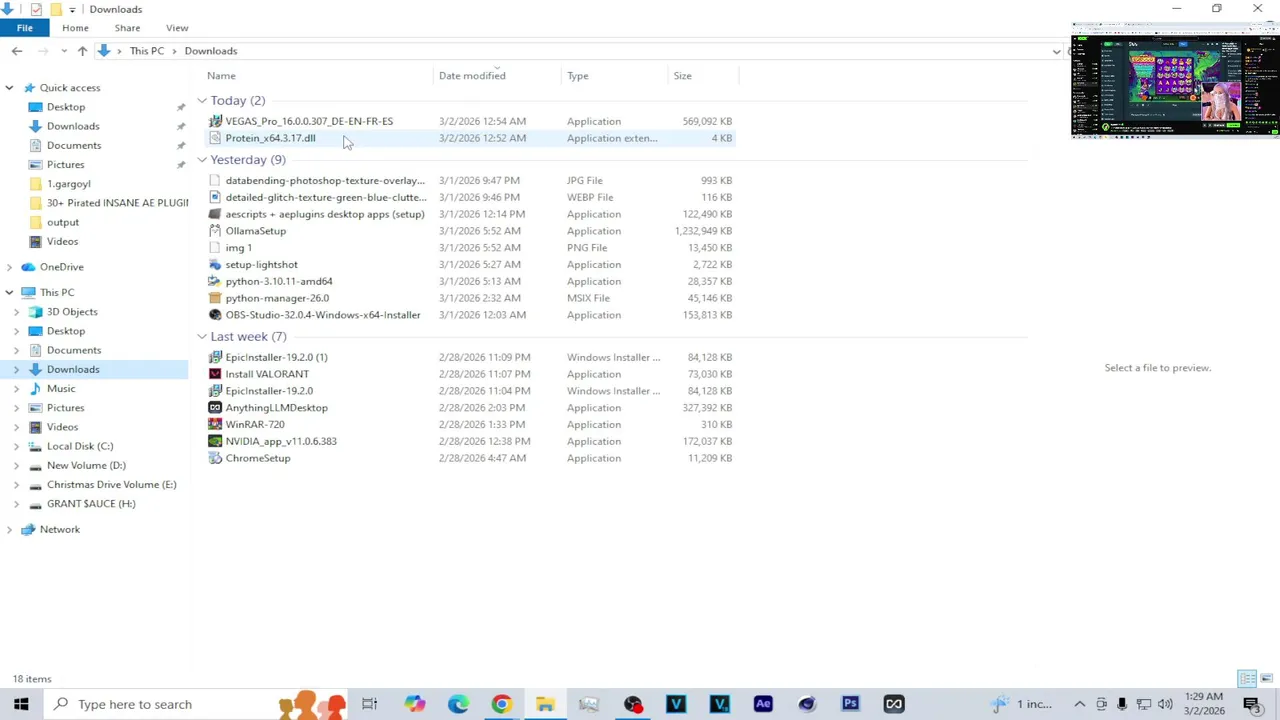Click the Properties quick access toolbar icon
This screenshot has width=1280, height=720.
tap(36, 9)
